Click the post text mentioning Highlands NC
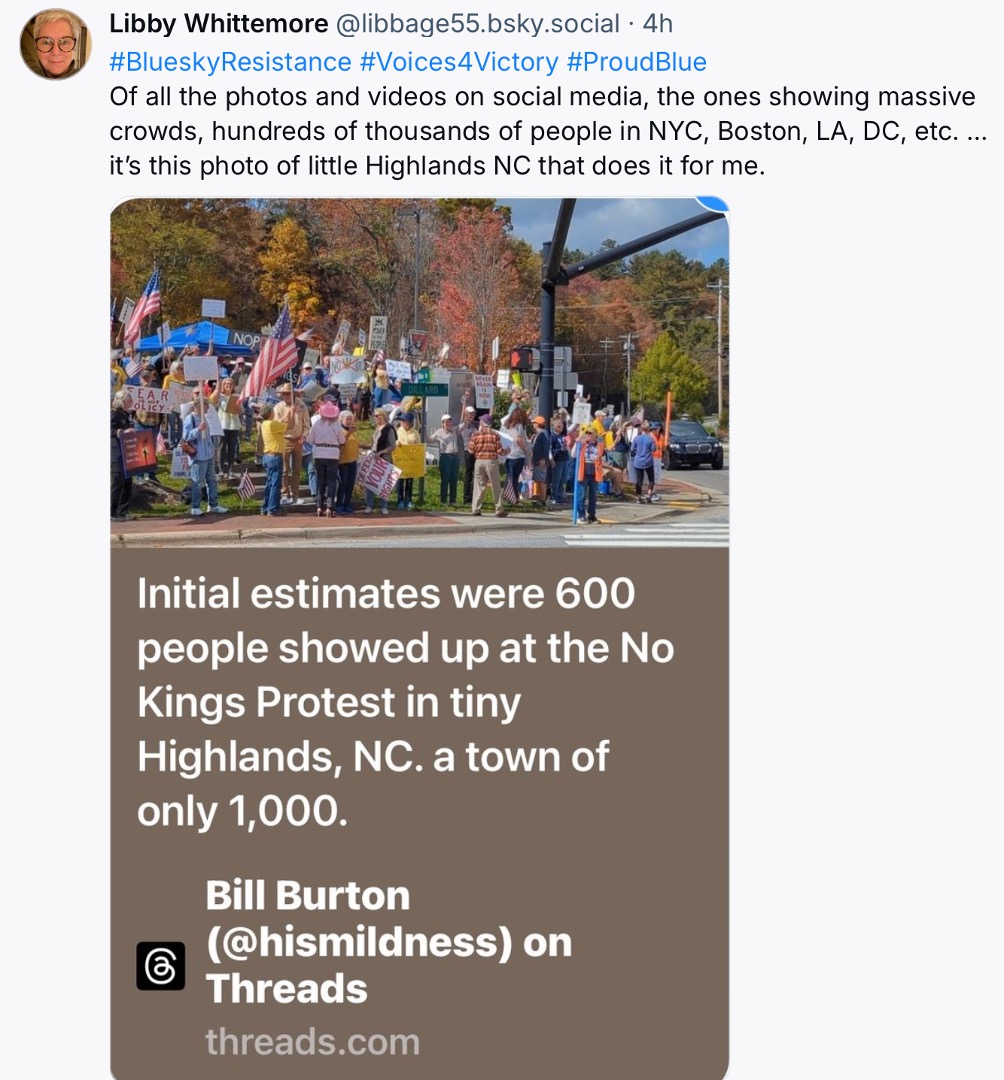The width and height of the screenshot is (1004, 1080). pyautogui.click(x=436, y=166)
